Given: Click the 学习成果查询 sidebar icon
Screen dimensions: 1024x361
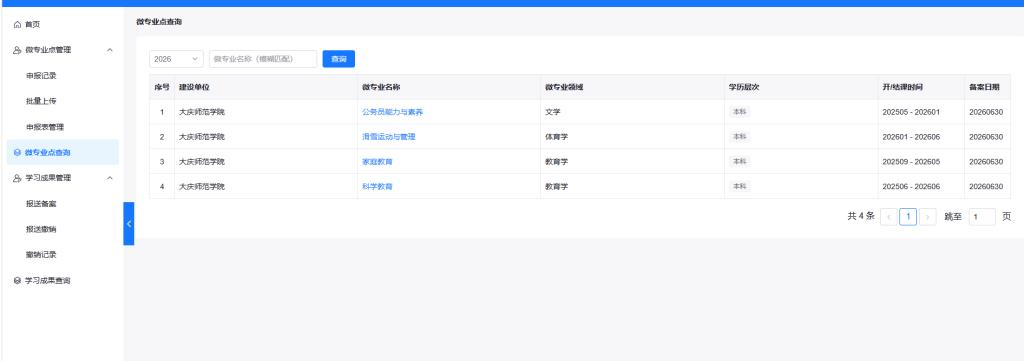Looking at the screenshot, I should pos(17,281).
